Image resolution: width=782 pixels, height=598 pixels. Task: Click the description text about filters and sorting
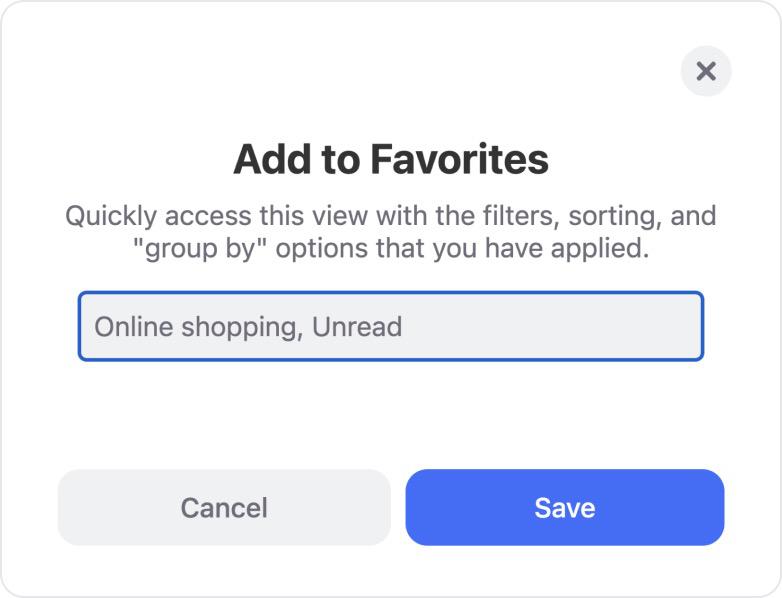(391, 232)
